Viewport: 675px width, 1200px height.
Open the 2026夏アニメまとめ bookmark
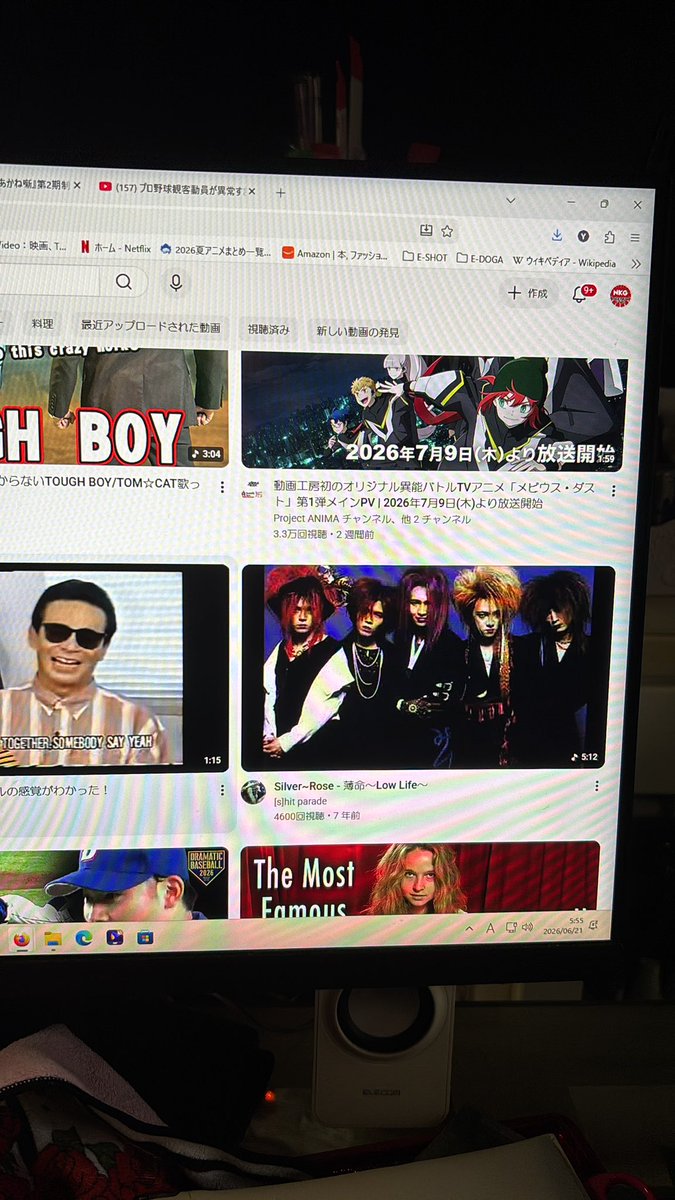pos(215,251)
